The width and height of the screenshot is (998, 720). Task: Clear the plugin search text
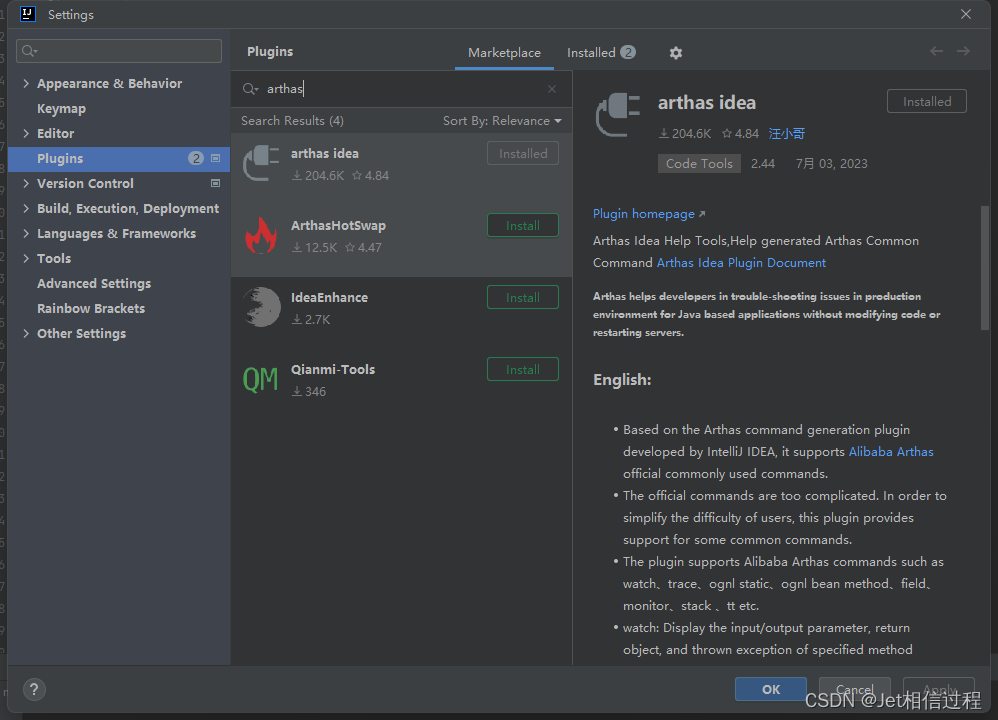pyautogui.click(x=552, y=89)
